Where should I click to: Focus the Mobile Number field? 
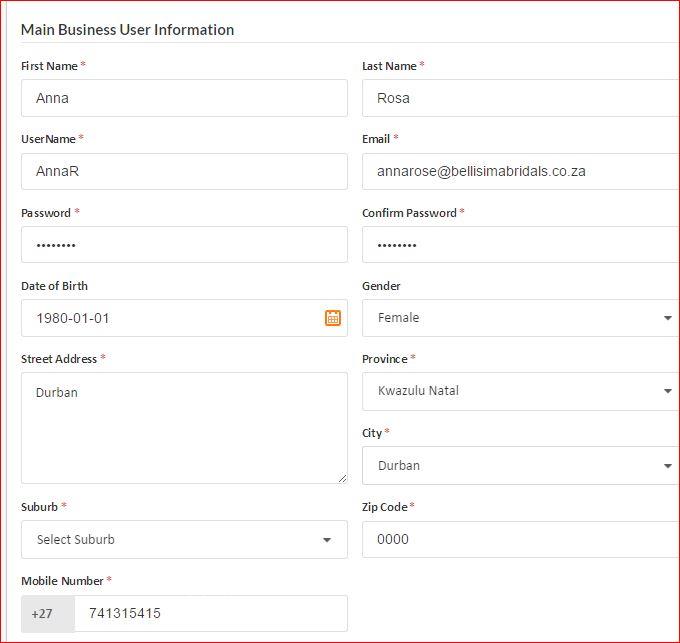point(210,613)
